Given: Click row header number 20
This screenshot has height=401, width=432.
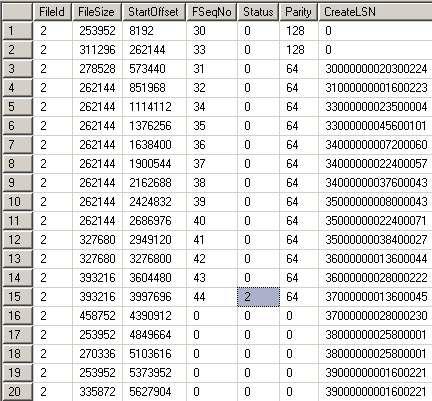Looking at the screenshot, I should (18, 392).
